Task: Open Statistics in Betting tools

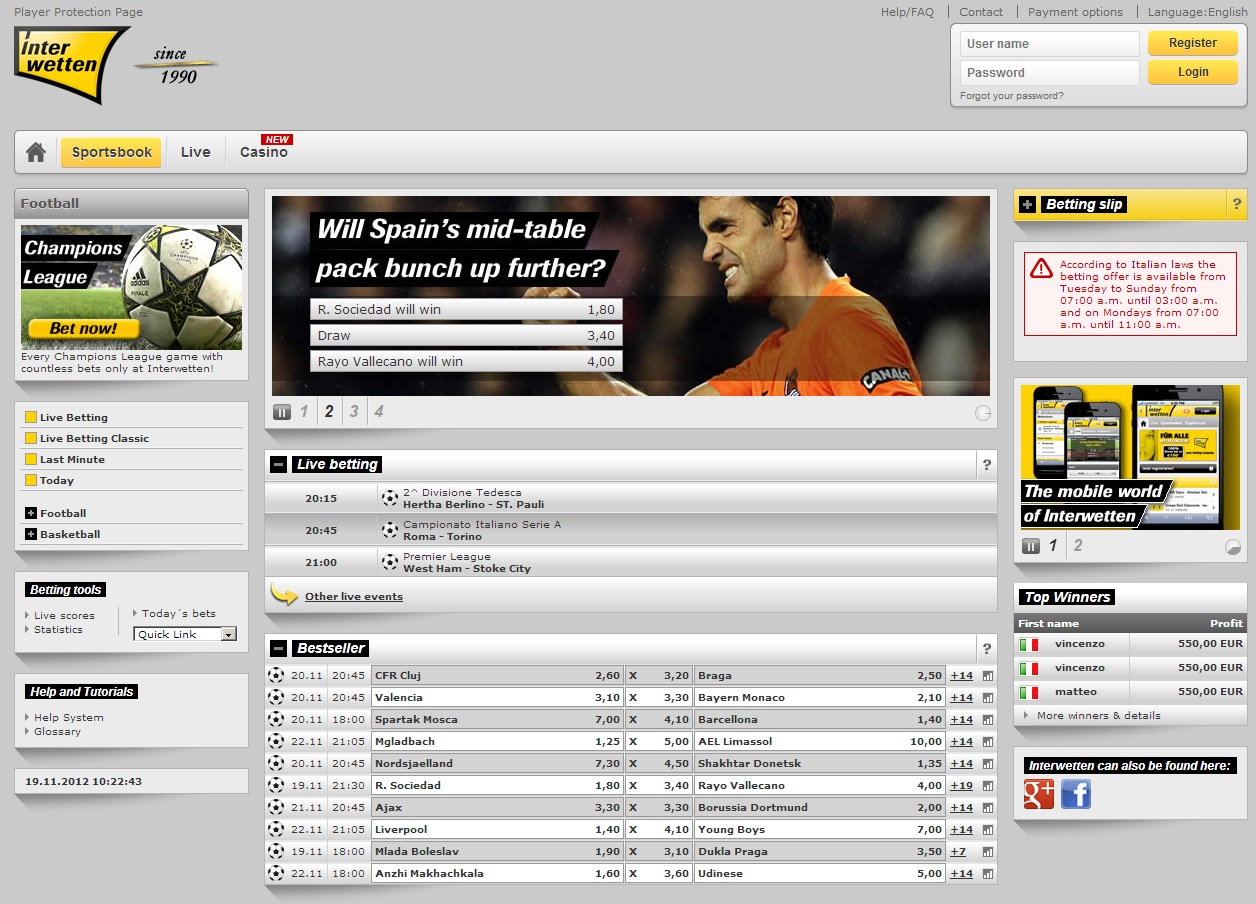Action: [x=58, y=629]
